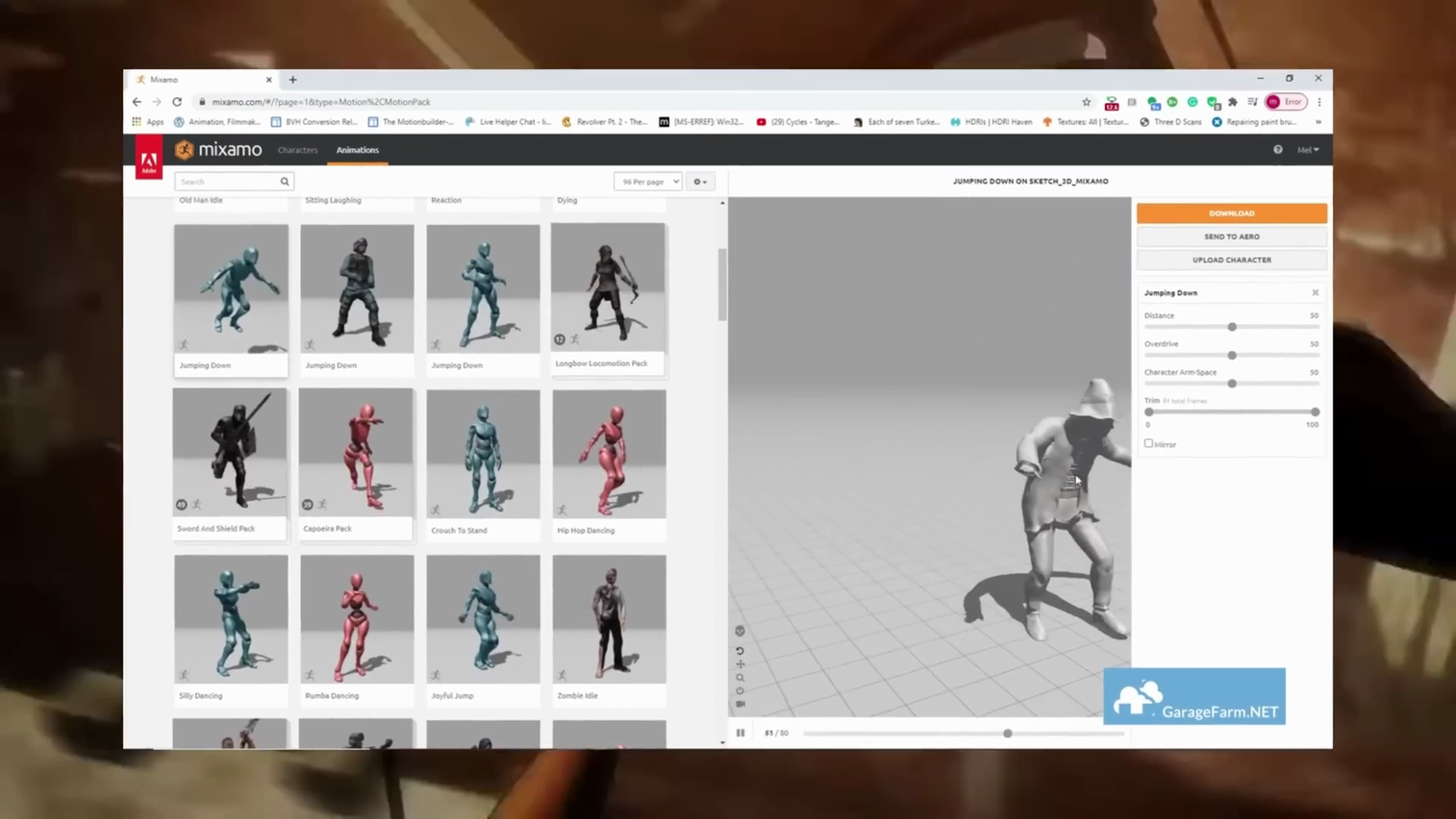
Task: Open the 96 Per page dropdown
Action: 647,182
